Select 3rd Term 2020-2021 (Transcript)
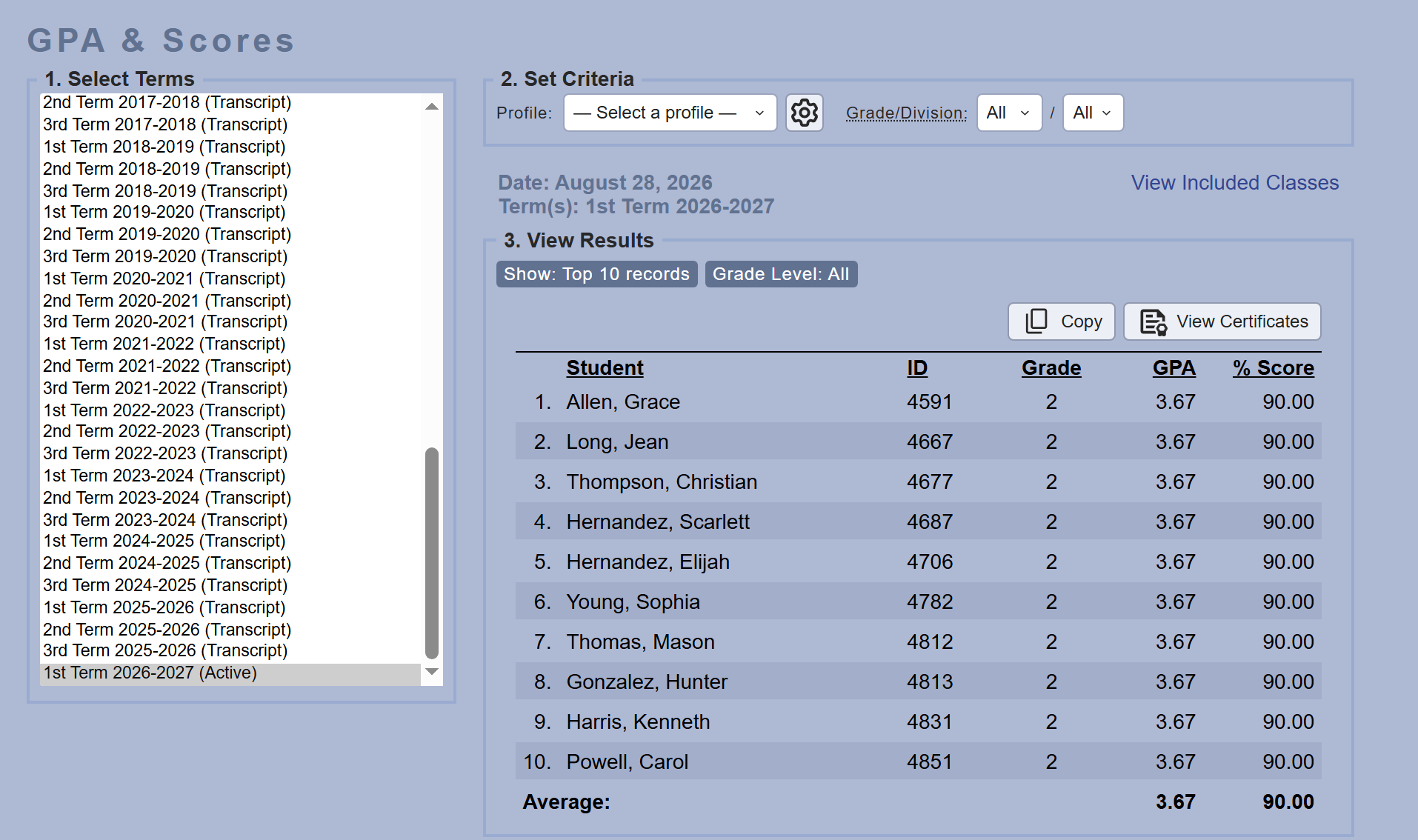The height and width of the screenshot is (840, 1418). pyautogui.click(x=230, y=322)
